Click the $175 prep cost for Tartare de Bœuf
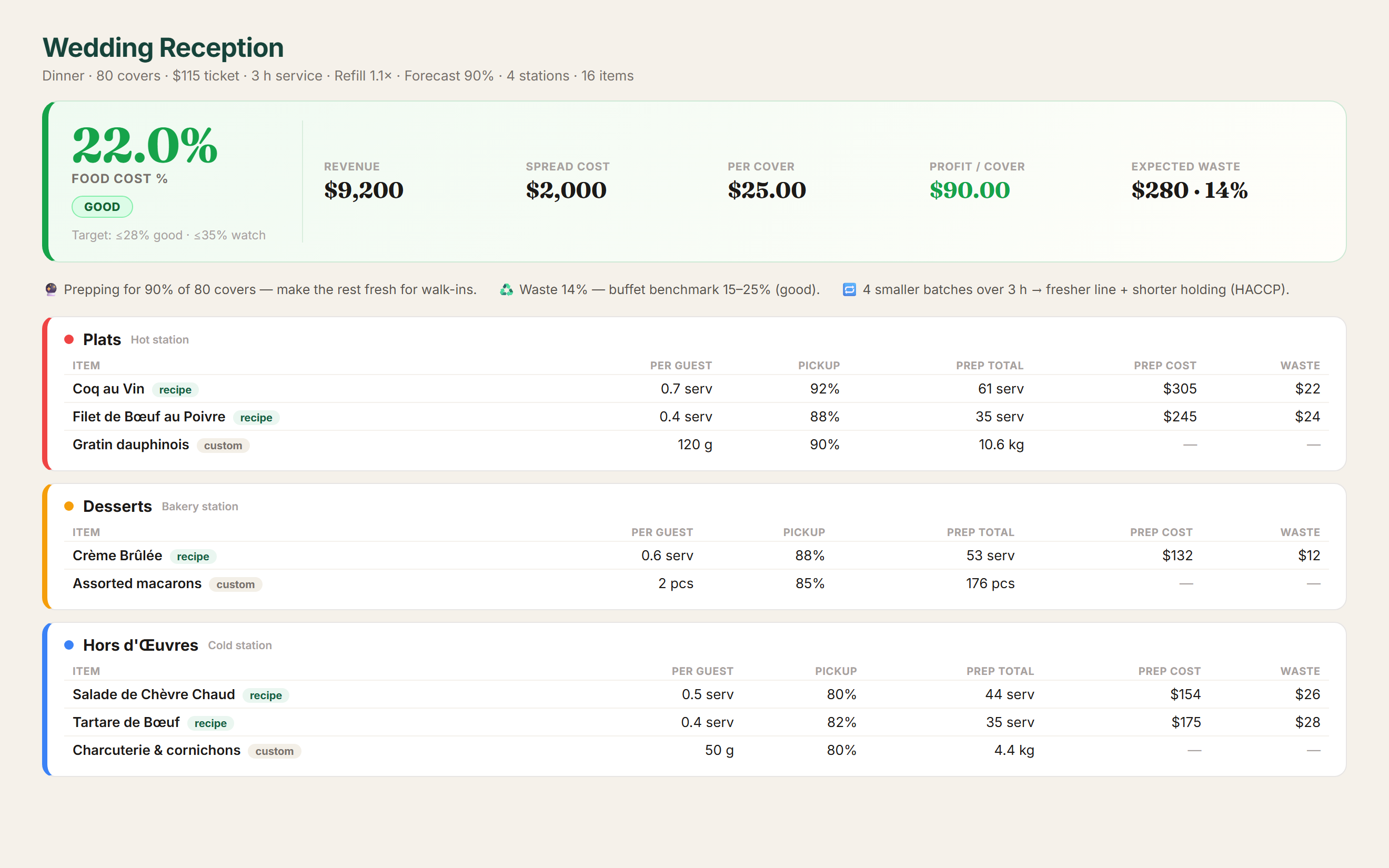1389x868 pixels. tap(1186, 722)
